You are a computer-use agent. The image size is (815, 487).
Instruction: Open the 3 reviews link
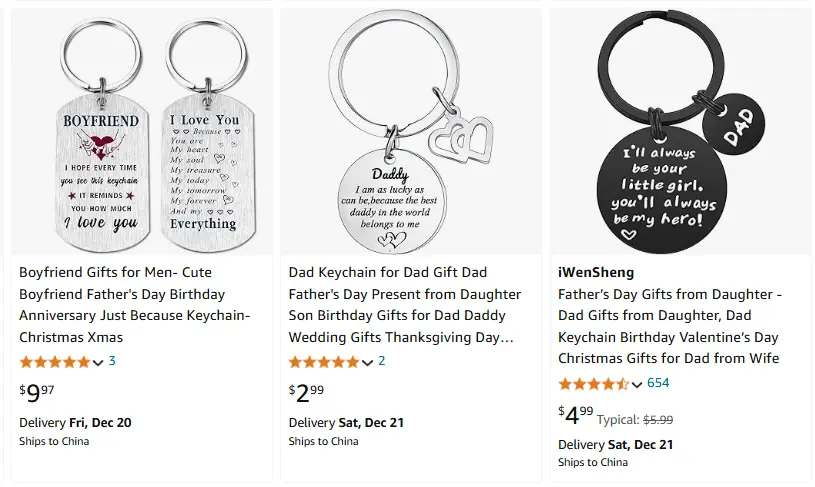[x=112, y=361]
